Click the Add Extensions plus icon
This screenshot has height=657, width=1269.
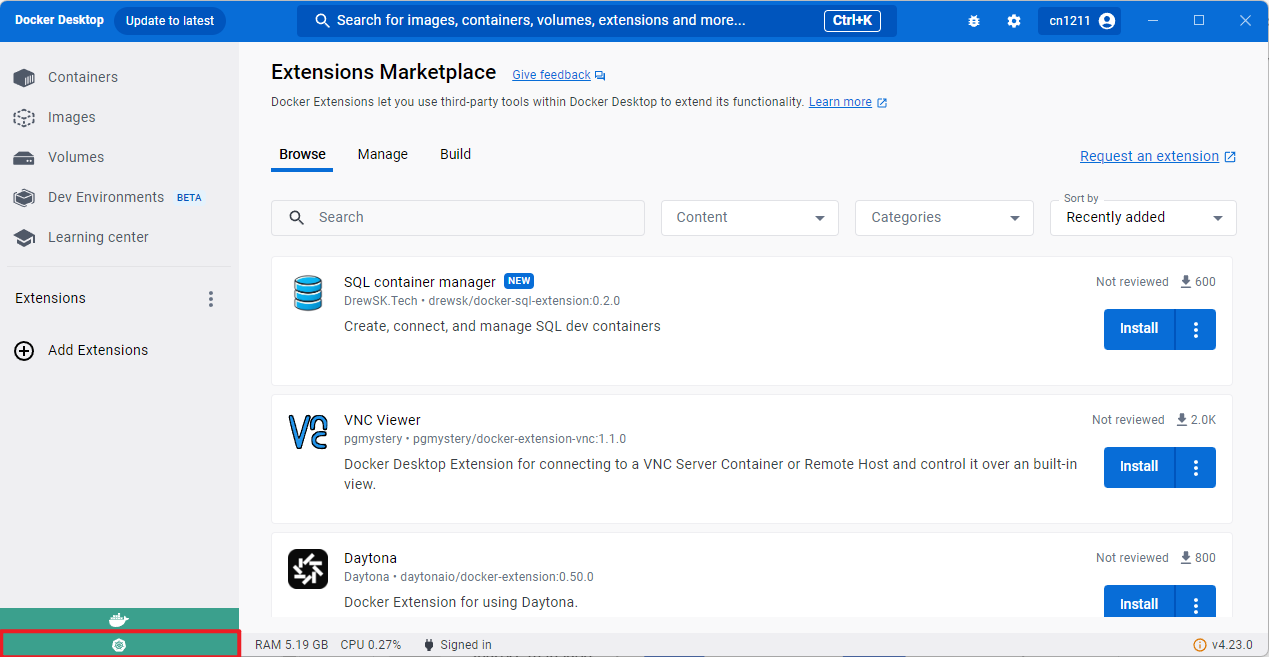tap(24, 350)
